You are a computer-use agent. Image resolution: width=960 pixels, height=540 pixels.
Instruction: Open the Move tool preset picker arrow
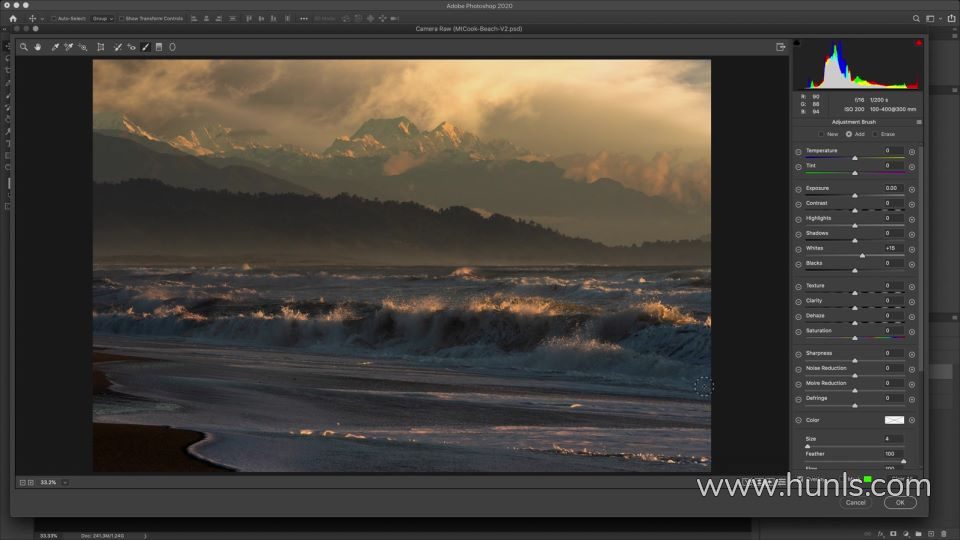[42, 19]
